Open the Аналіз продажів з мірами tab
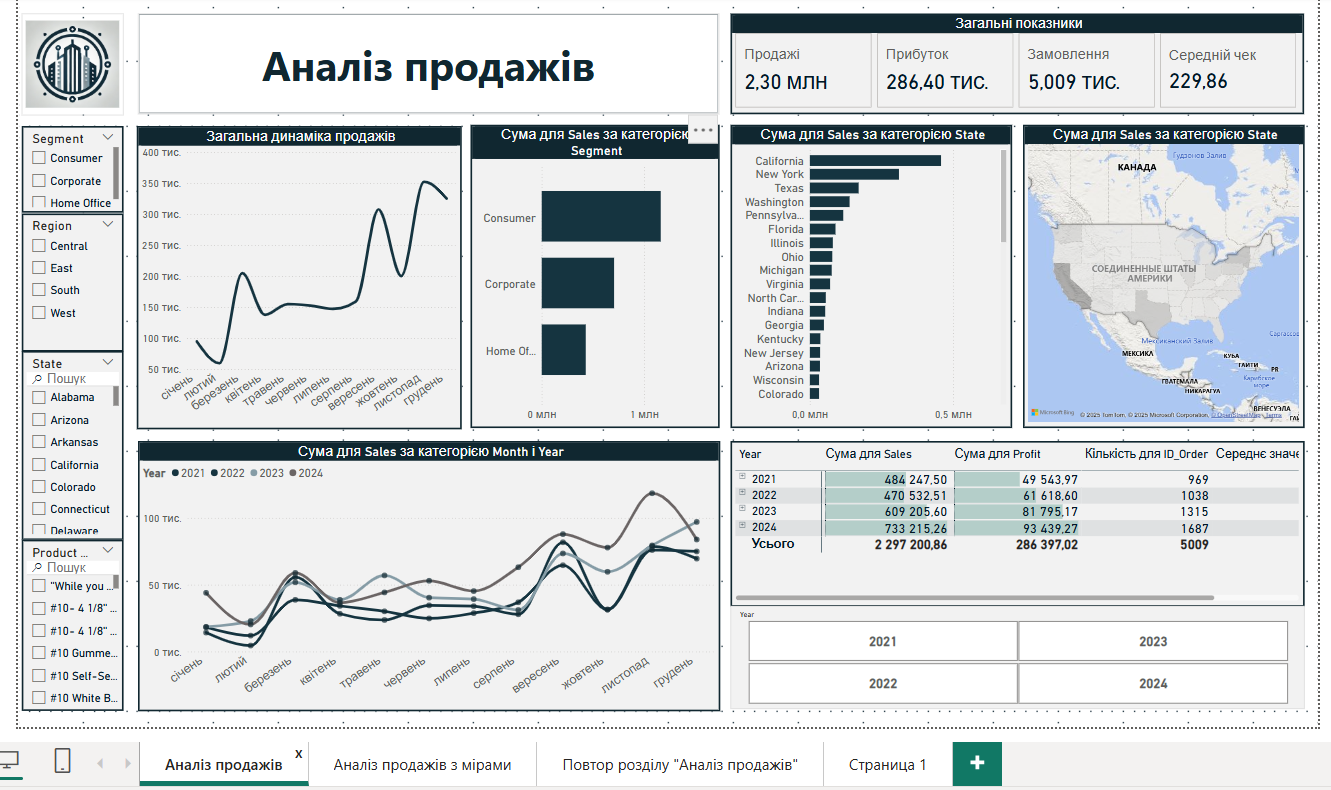Viewport: 1331px width, 790px height. coord(422,765)
